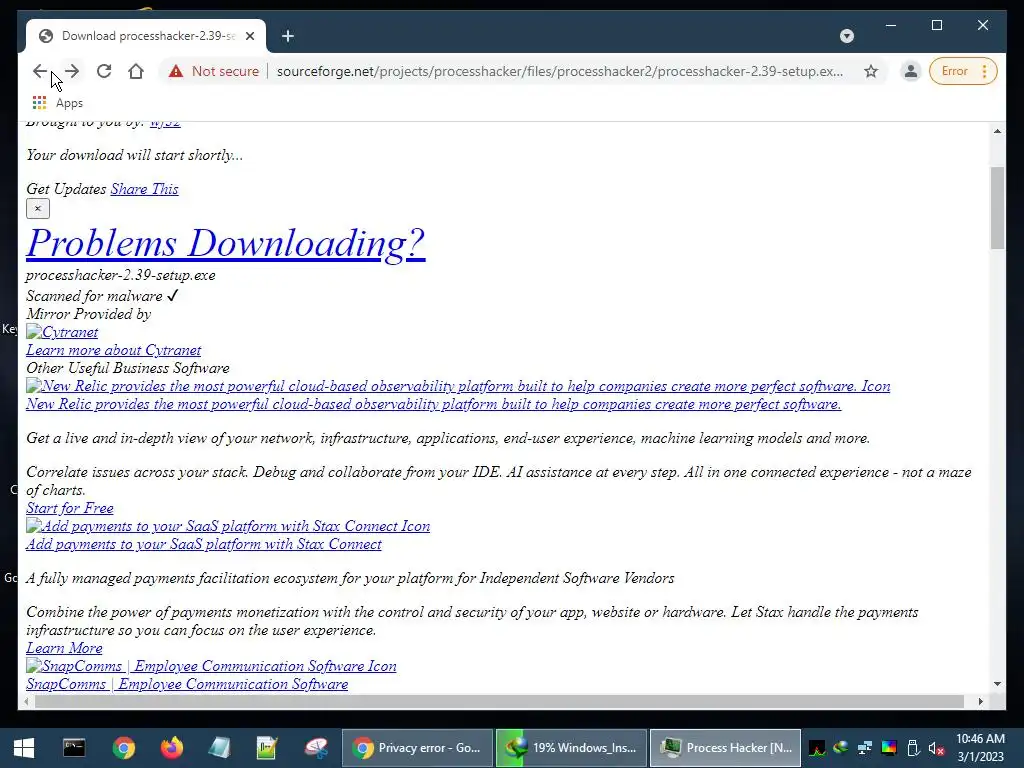1024x768 pixels.
Task: Click the colorful display tray icon
Action: pos(889,748)
